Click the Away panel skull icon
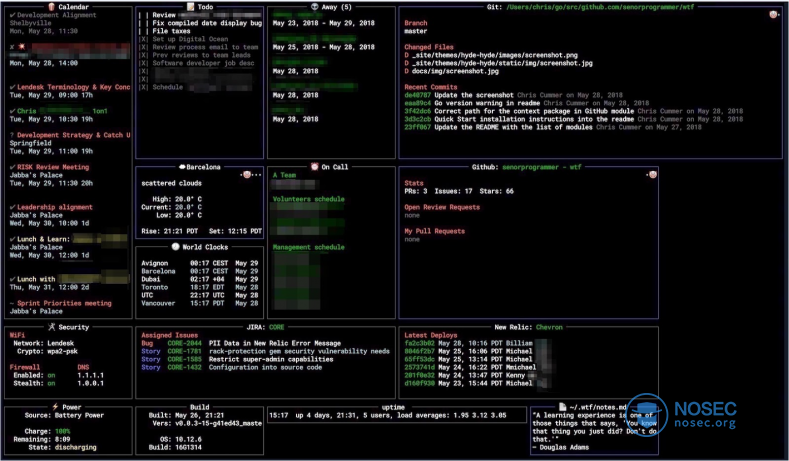 314,7
